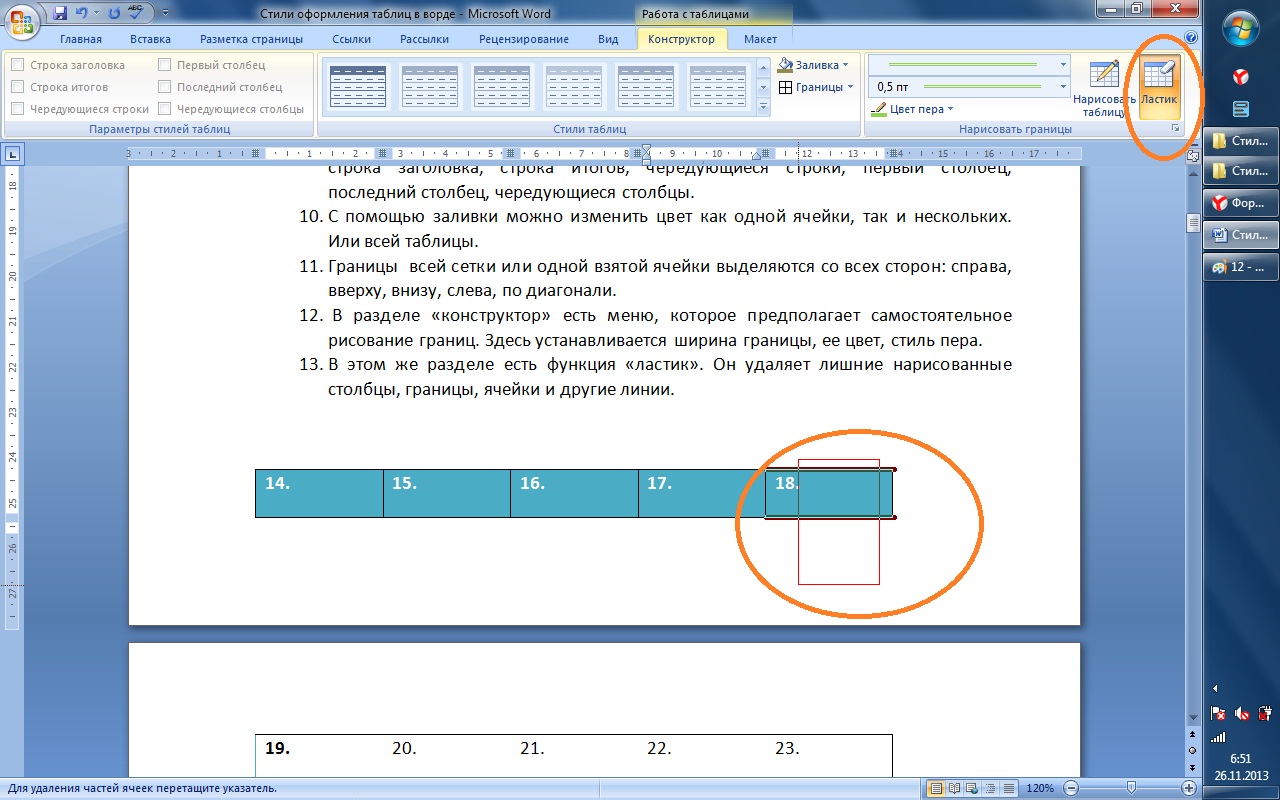Enable Чередующиеся строки checkbox
The image size is (1280, 800).
[17, 109]
